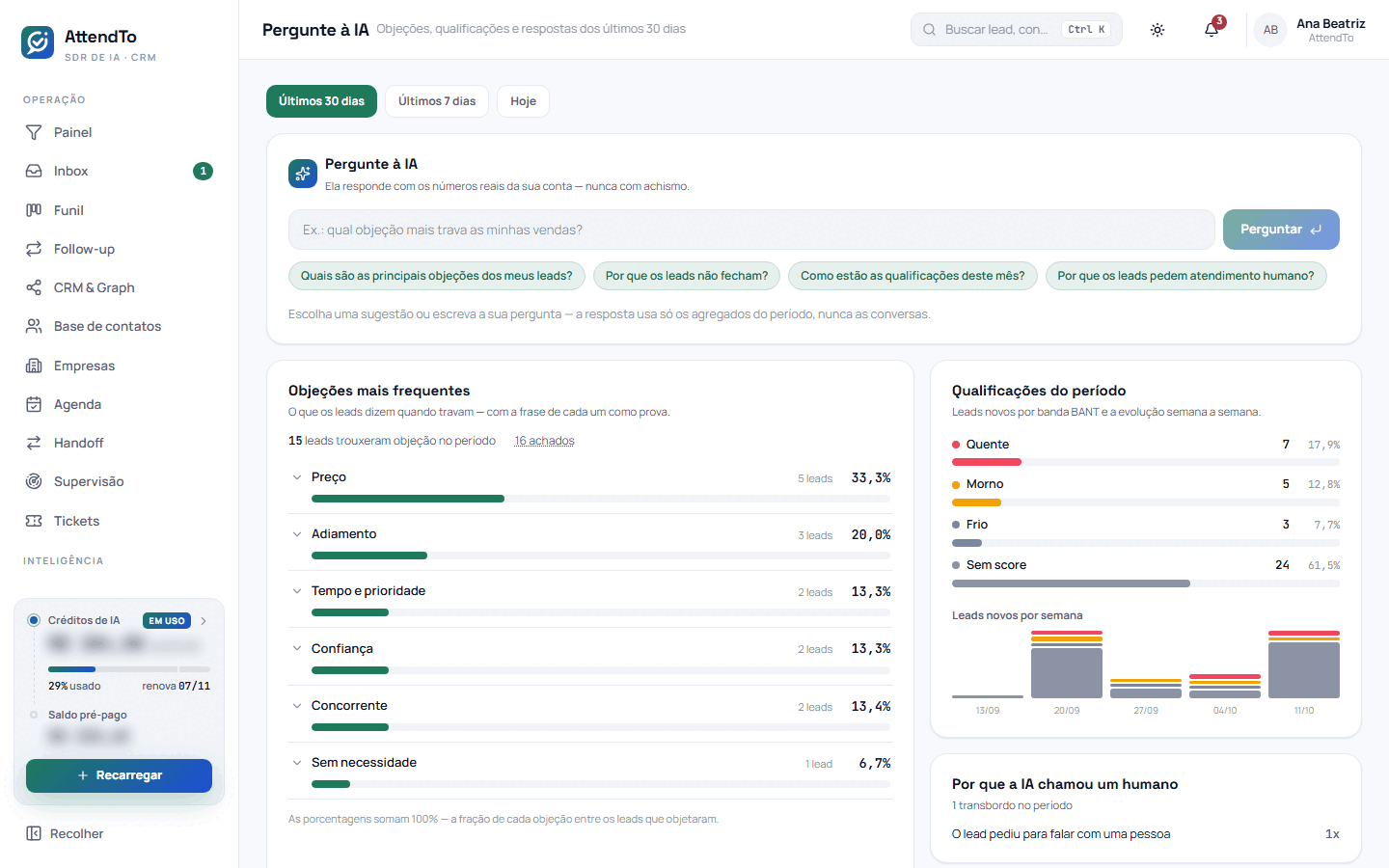Select the Créditos de IA radio option

click(x=34, y=620)
